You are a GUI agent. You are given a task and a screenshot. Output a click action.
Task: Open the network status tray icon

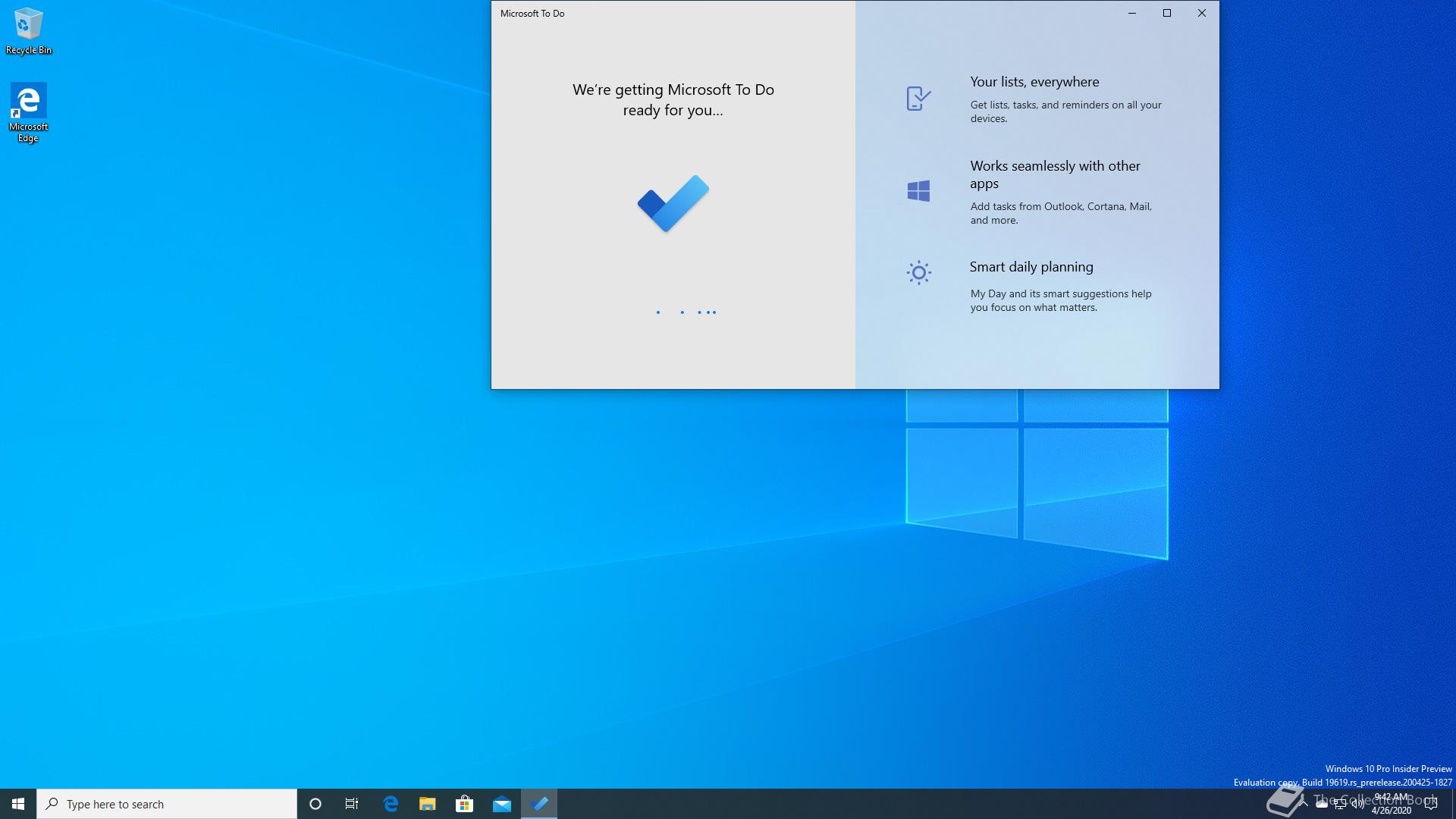1339,804
